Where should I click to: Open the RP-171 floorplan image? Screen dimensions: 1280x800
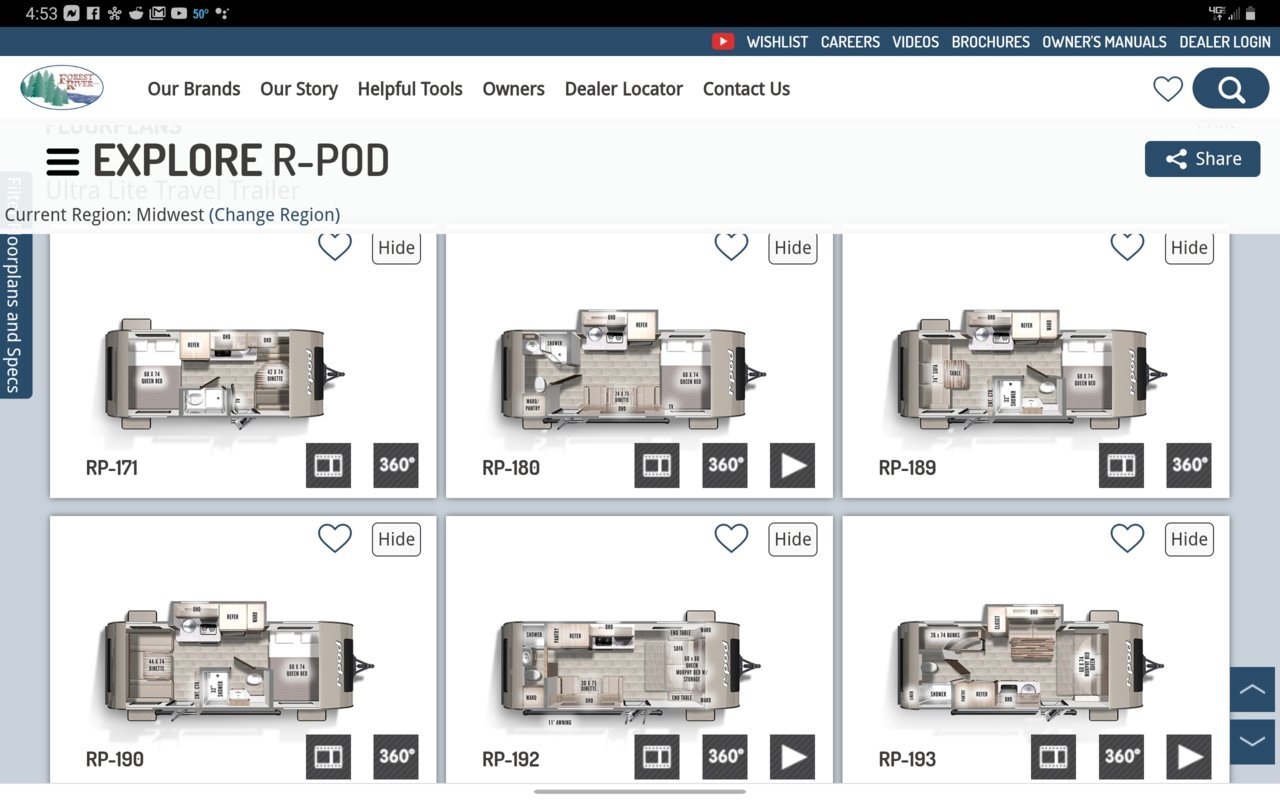pos(225,373)
